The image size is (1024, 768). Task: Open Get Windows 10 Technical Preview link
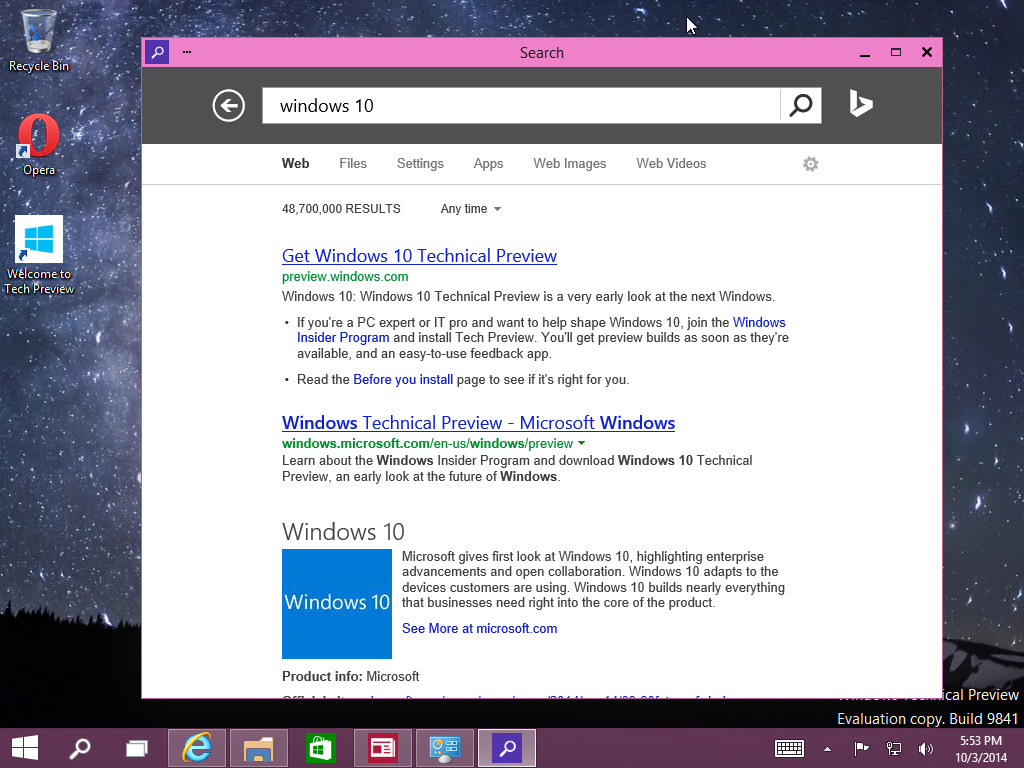click(419, 256)
